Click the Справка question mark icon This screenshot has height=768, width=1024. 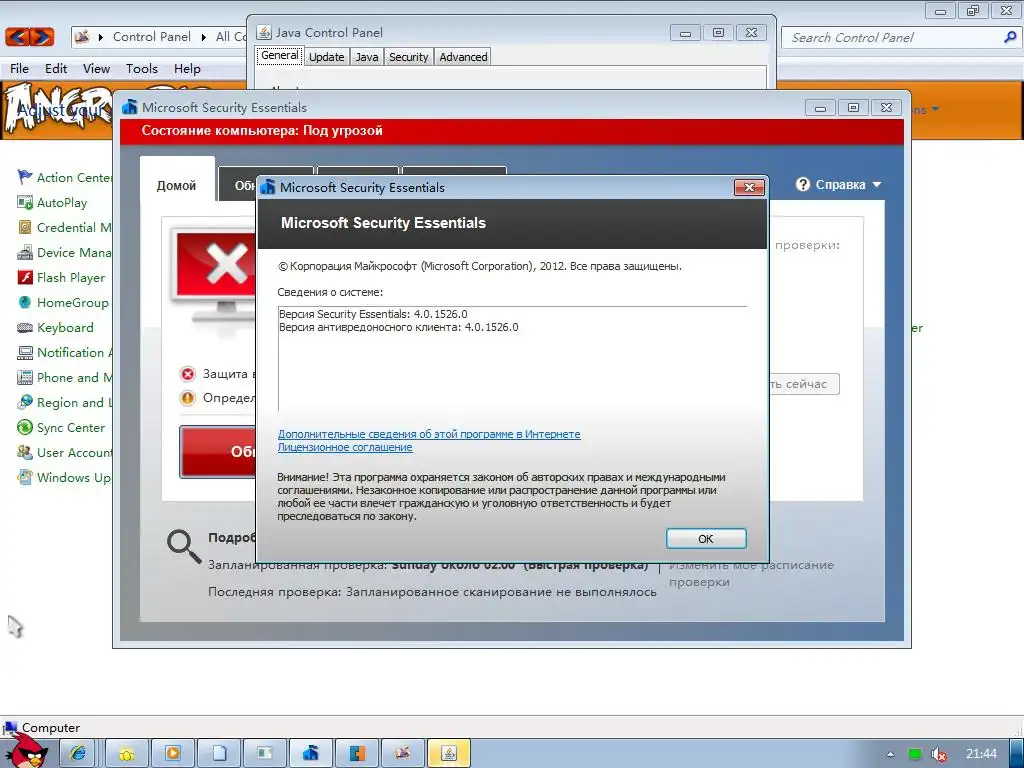(x=803, y=185)
